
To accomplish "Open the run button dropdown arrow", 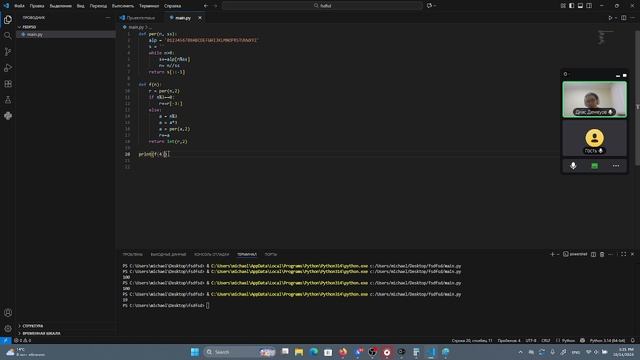I will [x=616, y=18].
